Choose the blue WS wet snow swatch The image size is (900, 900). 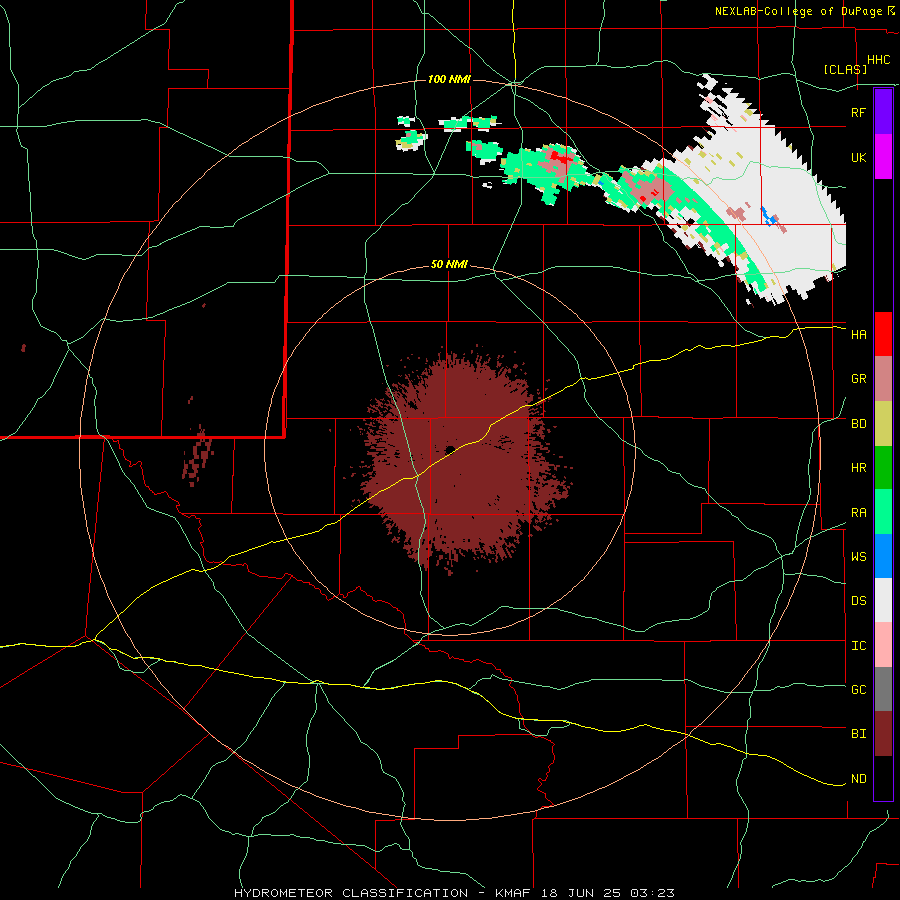coord(883,556)
